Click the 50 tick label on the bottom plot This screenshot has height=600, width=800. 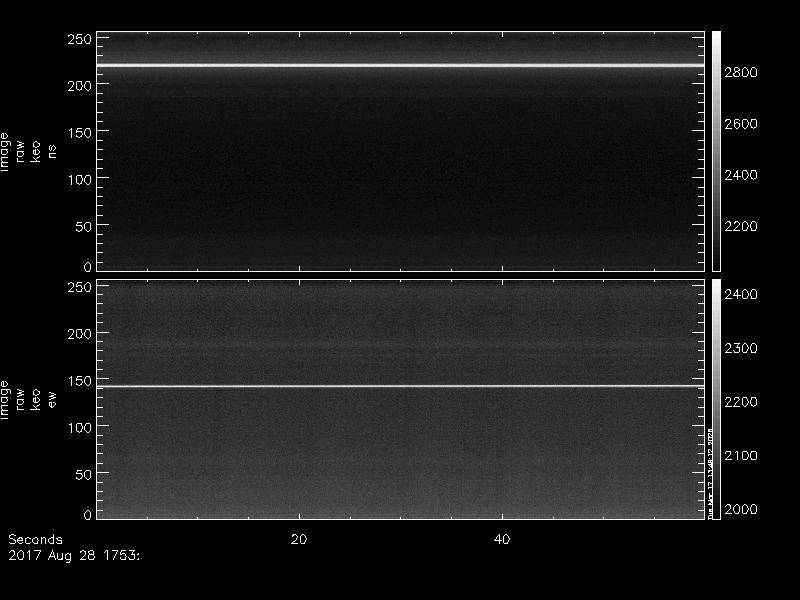click(83, 474)
